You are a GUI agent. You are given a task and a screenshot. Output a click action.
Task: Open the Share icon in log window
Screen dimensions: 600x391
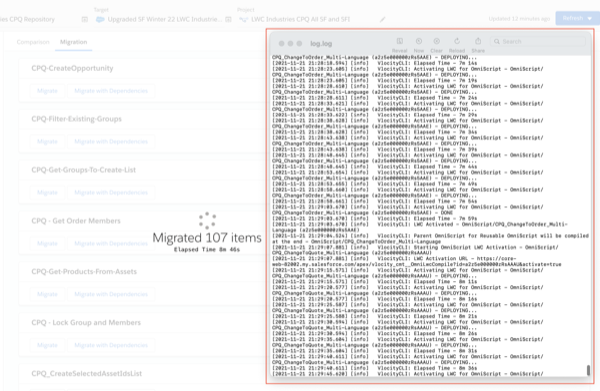coord(478,41)
